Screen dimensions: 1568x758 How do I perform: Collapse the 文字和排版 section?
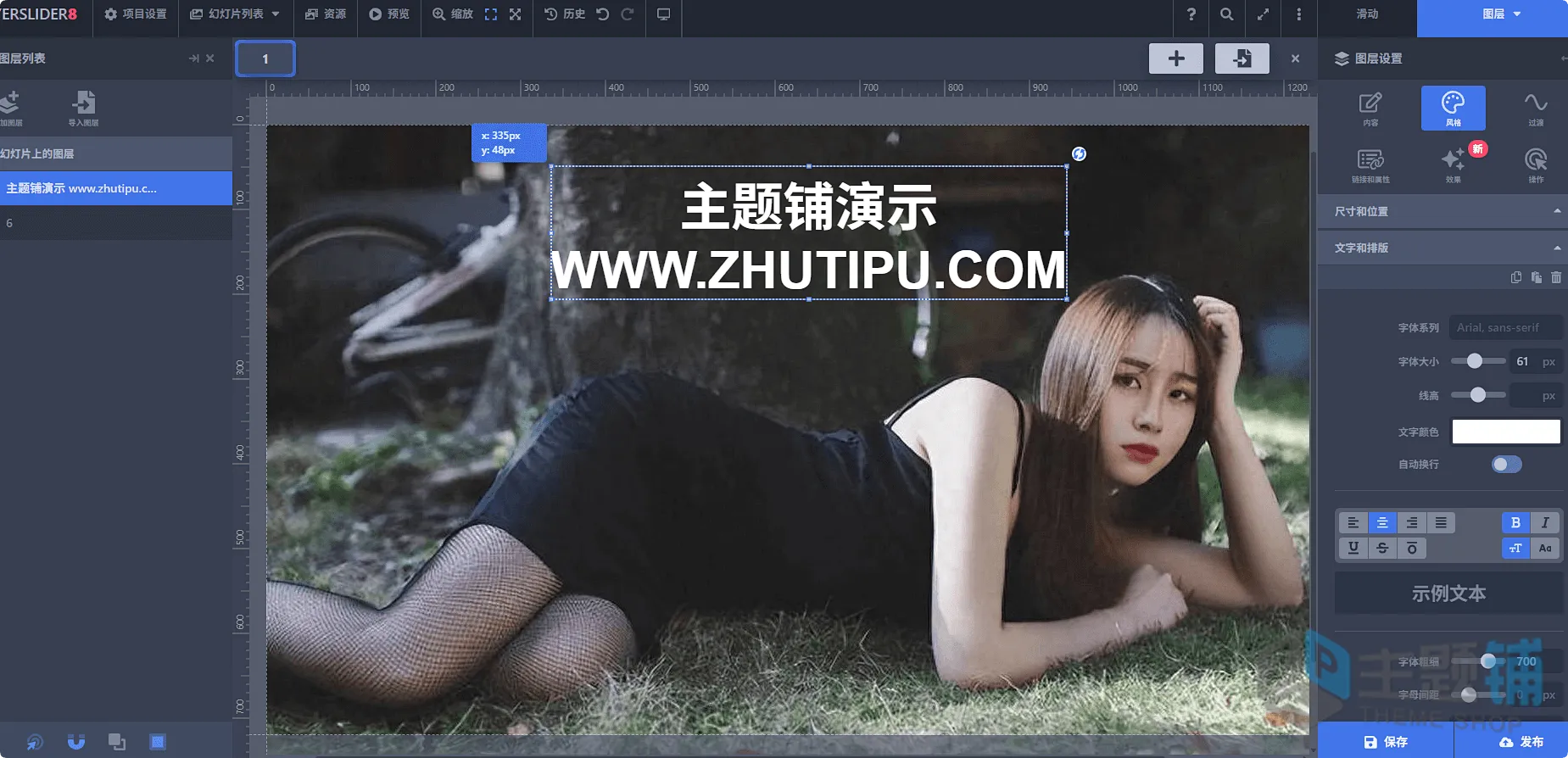pyautogui.click(x=1443, y=248)
